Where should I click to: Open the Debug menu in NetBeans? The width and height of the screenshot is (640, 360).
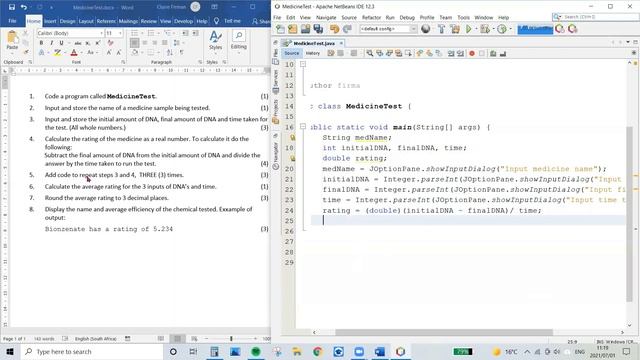pos(407,18)
